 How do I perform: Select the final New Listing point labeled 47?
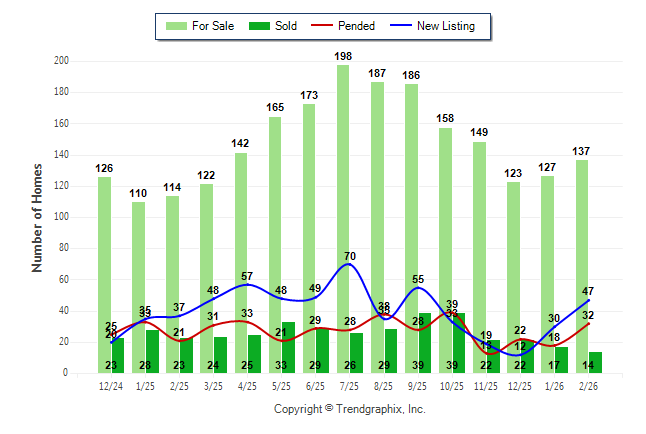coord(588,300)
